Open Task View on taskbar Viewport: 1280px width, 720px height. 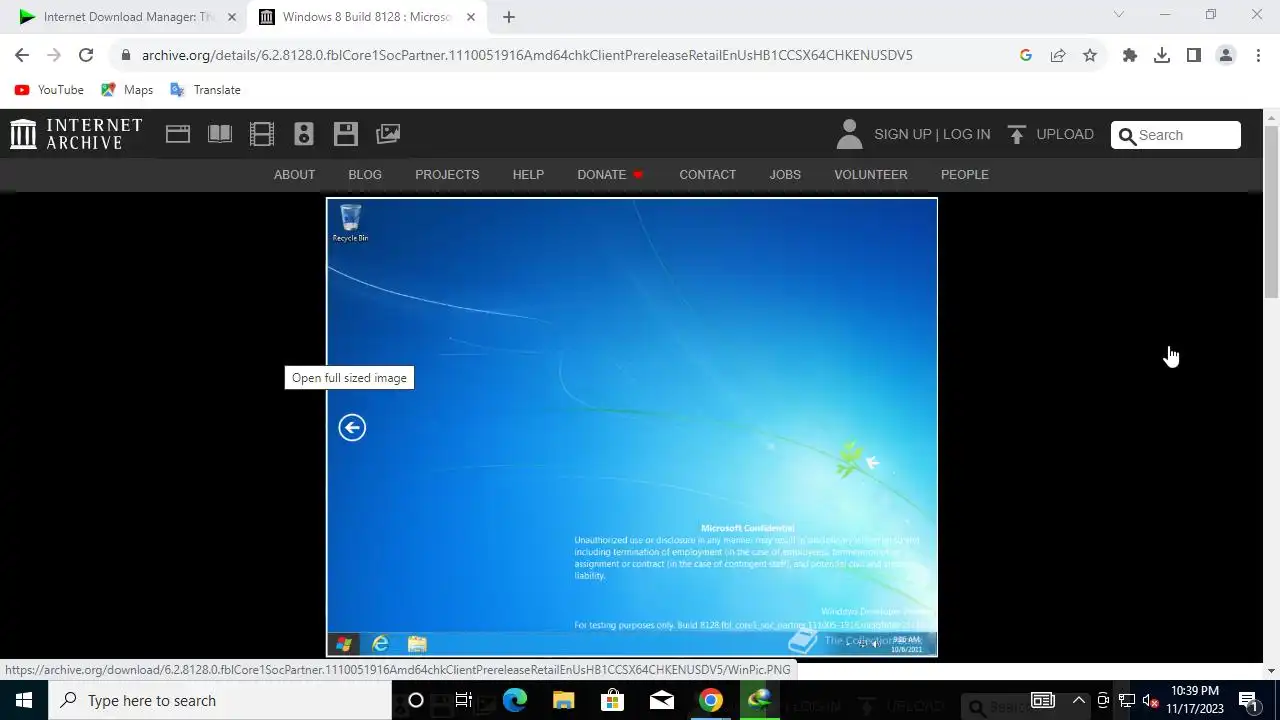[x=464, y=700]
